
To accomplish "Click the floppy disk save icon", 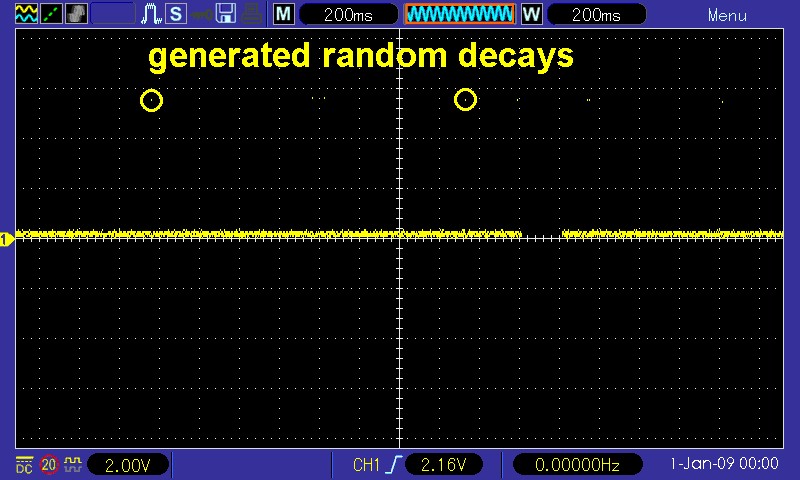I will pos(226,13).
